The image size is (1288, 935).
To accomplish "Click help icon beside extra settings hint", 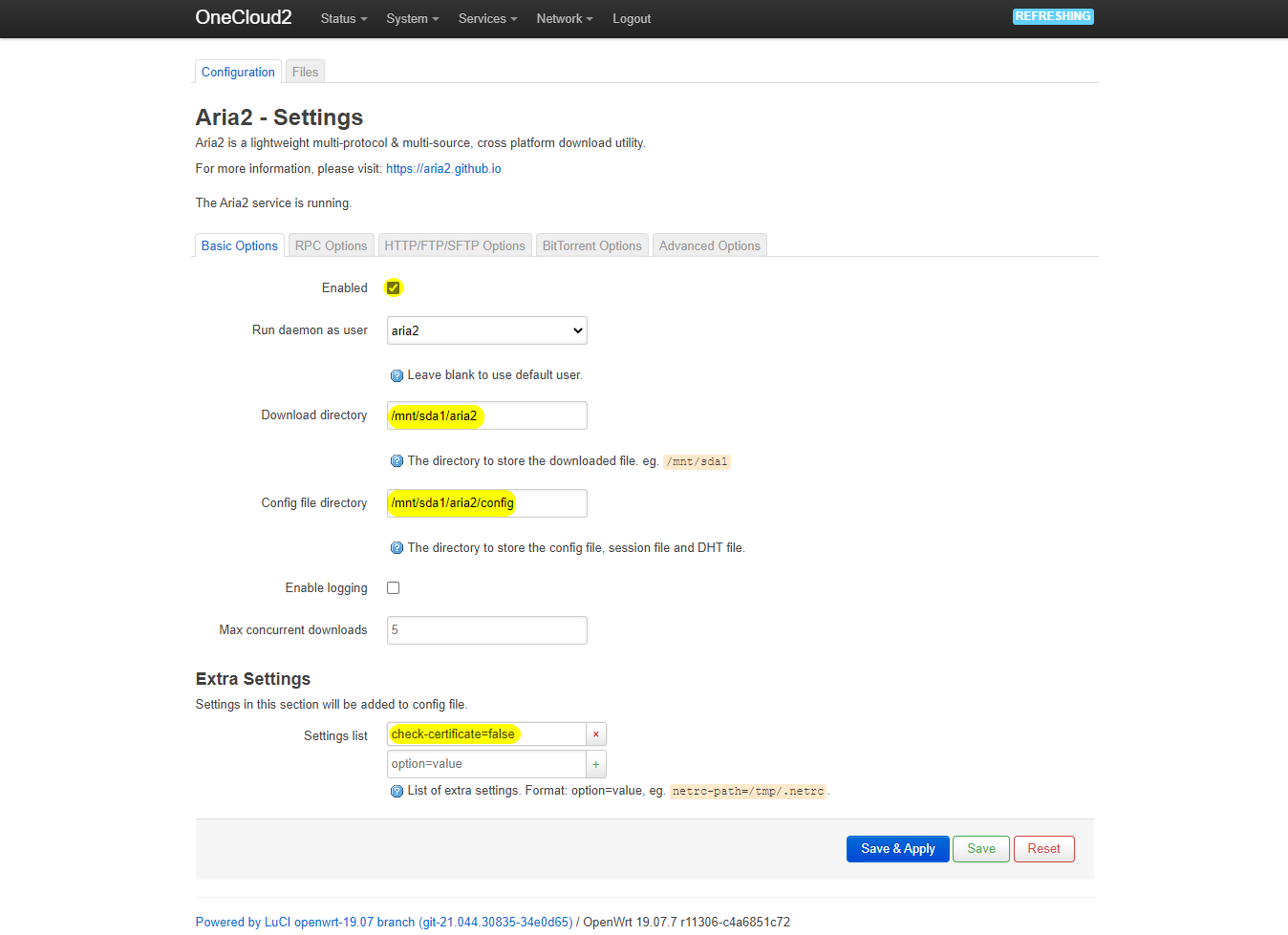I will pos(397,791).
